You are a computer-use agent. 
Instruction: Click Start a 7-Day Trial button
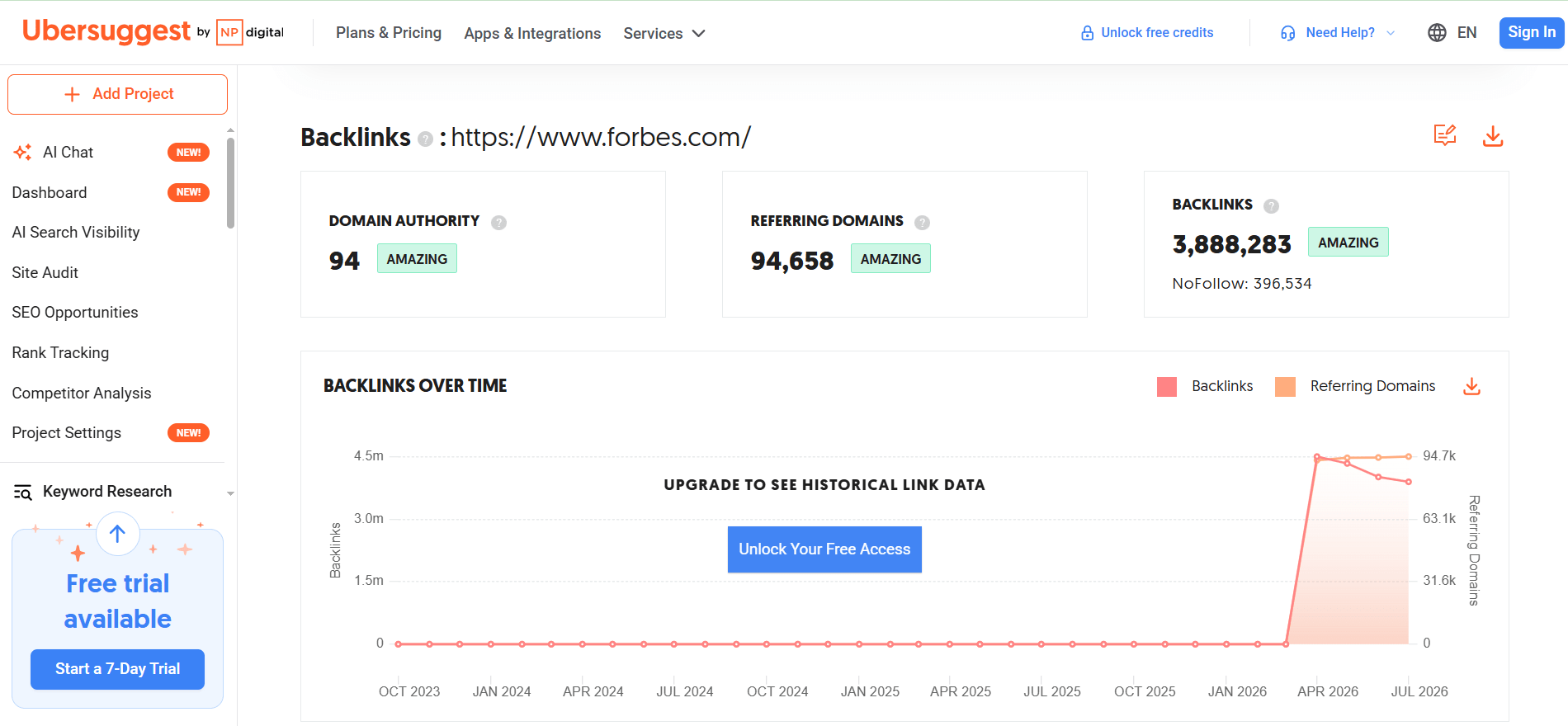(117, 669)
